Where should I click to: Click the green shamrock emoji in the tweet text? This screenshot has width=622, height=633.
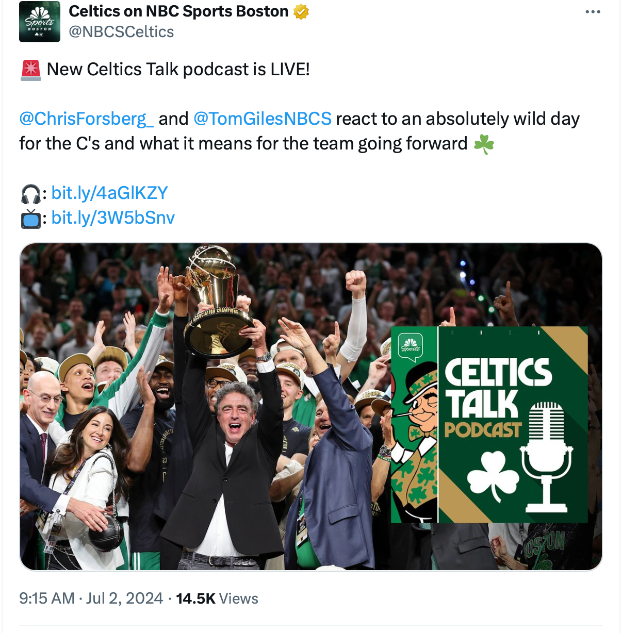[484, 143]
